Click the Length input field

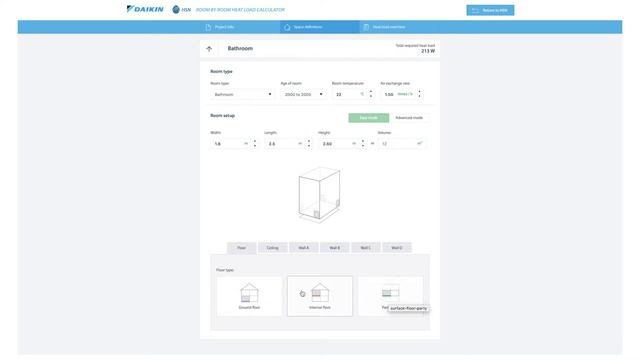(284, 144)
